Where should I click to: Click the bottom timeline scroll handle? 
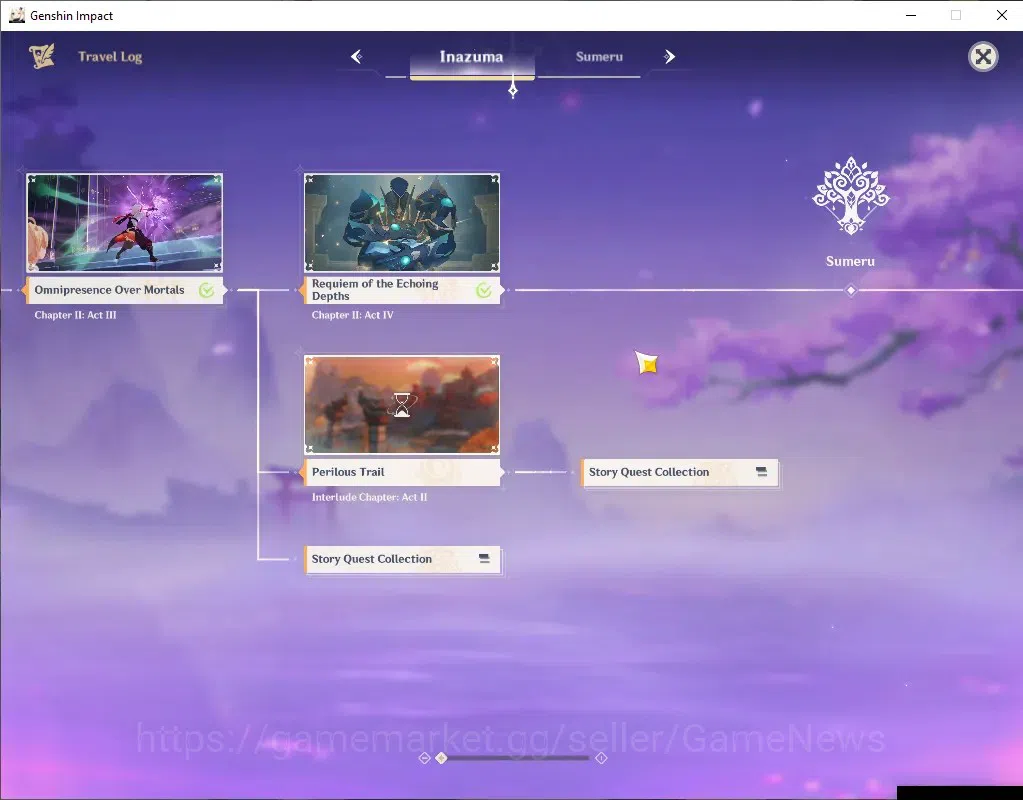coord(442,758)
